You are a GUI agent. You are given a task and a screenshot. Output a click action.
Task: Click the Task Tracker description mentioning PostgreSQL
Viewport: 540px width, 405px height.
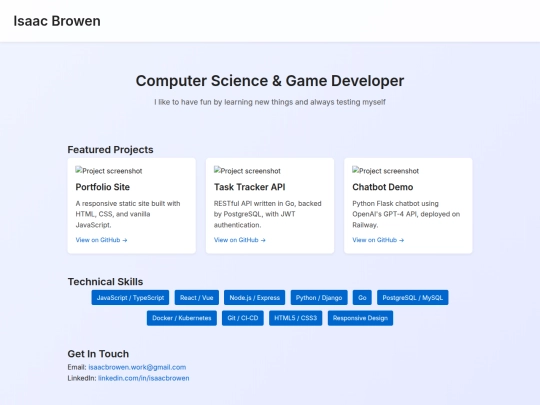(x=268, y=214)
